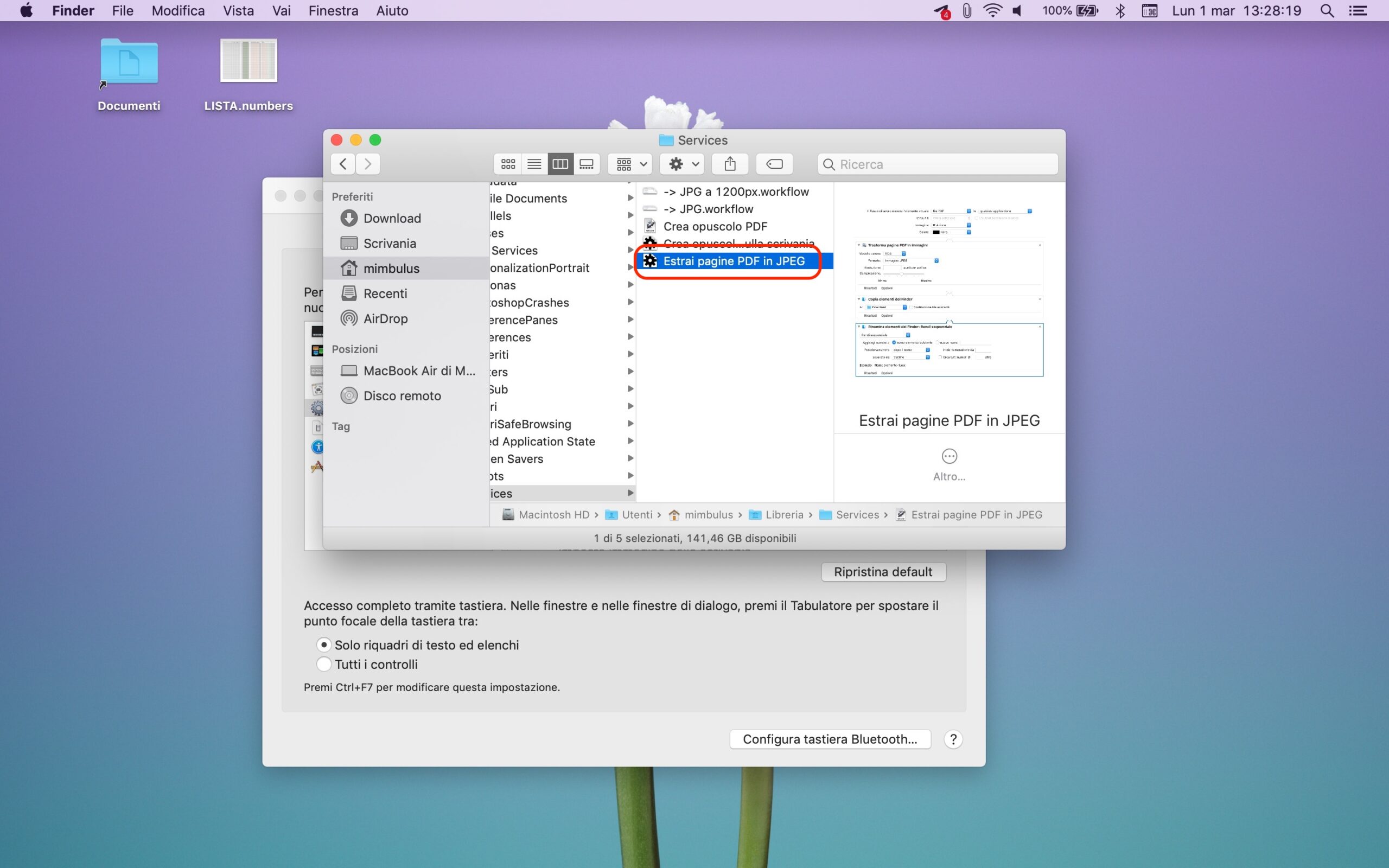Click the Share toolbar icon
The height and width of the screenshot is (868, 1389).
tap(730, 164)
